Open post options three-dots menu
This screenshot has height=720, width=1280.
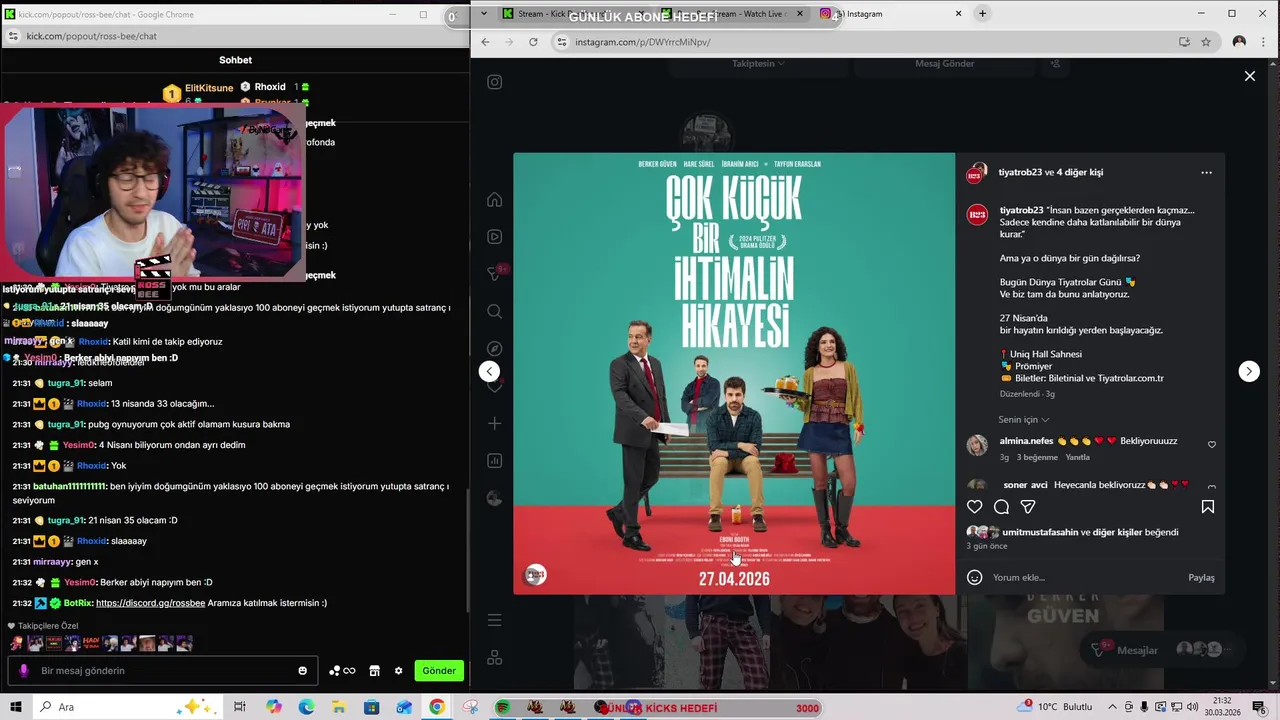coord(1206,173)
